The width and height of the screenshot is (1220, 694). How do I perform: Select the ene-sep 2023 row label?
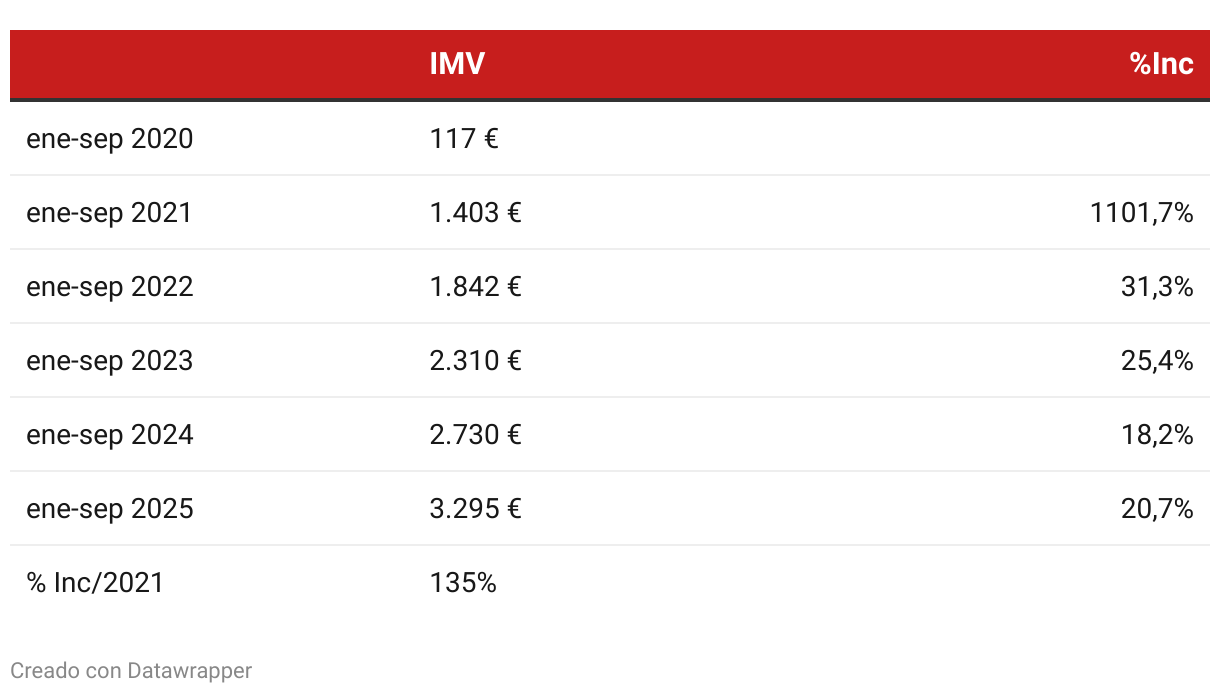(110, 360)
